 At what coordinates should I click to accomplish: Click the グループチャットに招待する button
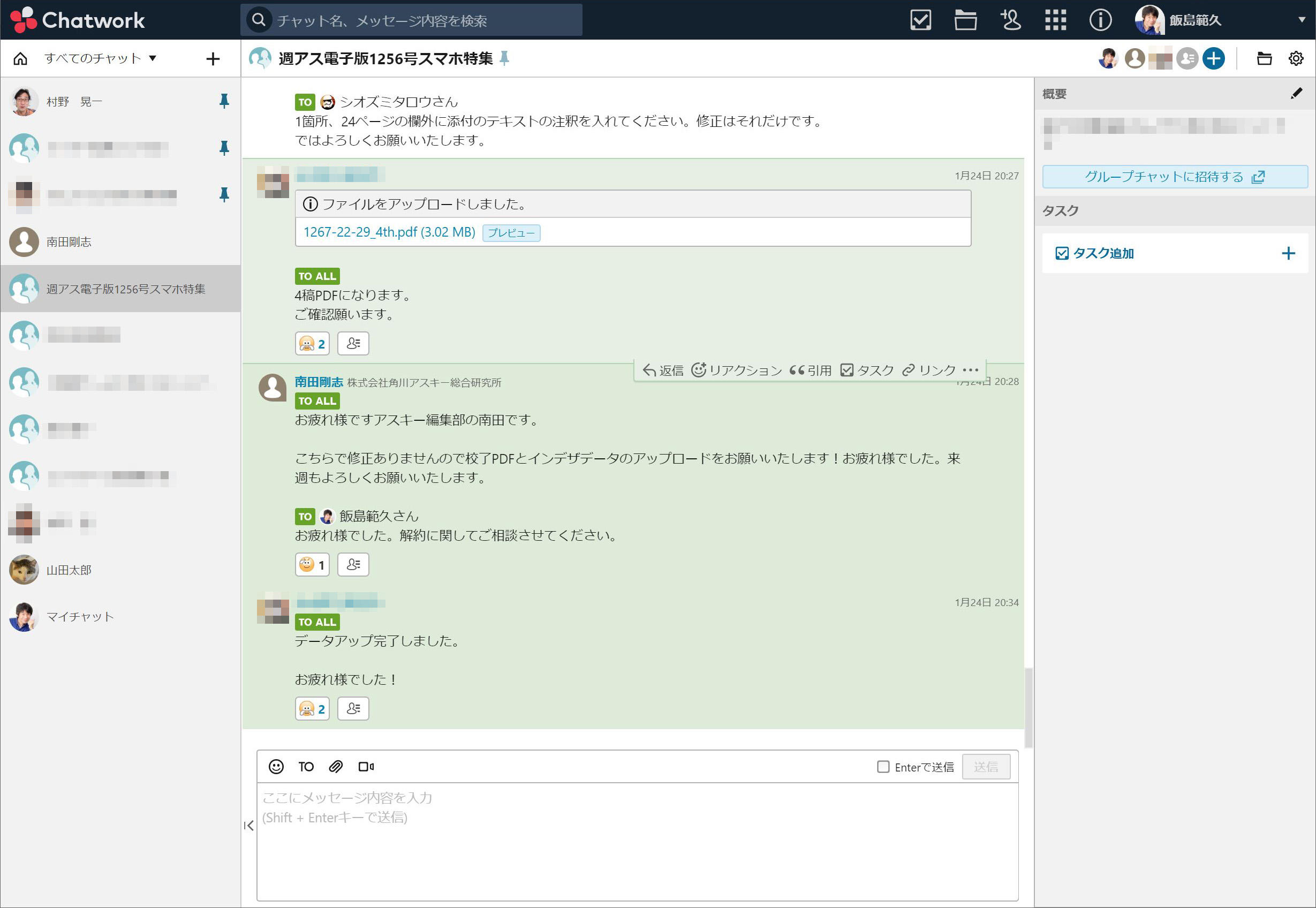[x=1174, y=176]
